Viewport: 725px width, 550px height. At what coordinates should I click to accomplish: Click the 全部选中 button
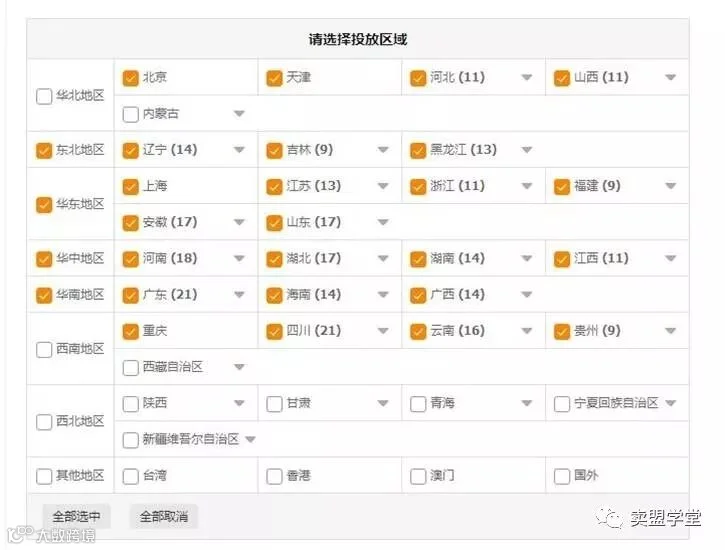click(76, 516)
